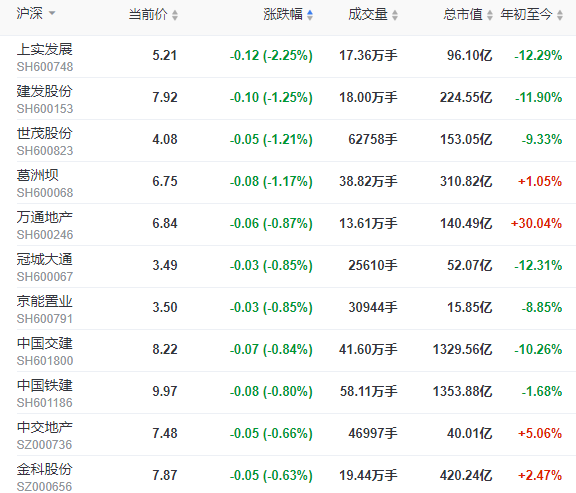Image resolution: width=576 pixels, height=493 pixels.
Task: Open stock 中国交建
Action: pos(44,343)
